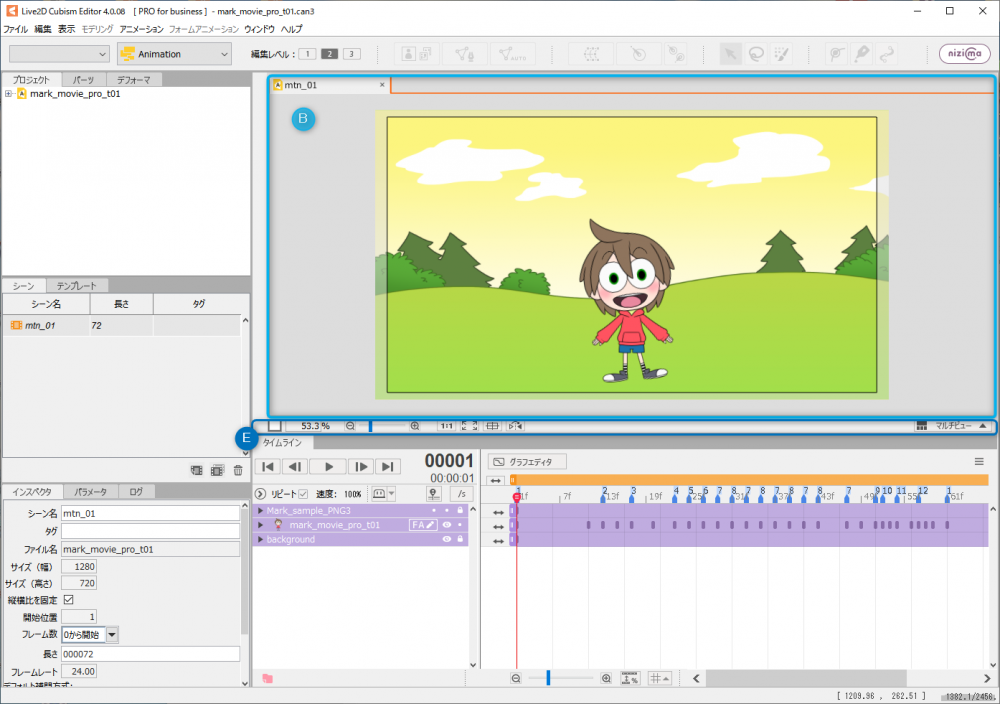Screen dimensions: 1000x704
Task: Switch to the ログ tab
Action: coord(136,492)
